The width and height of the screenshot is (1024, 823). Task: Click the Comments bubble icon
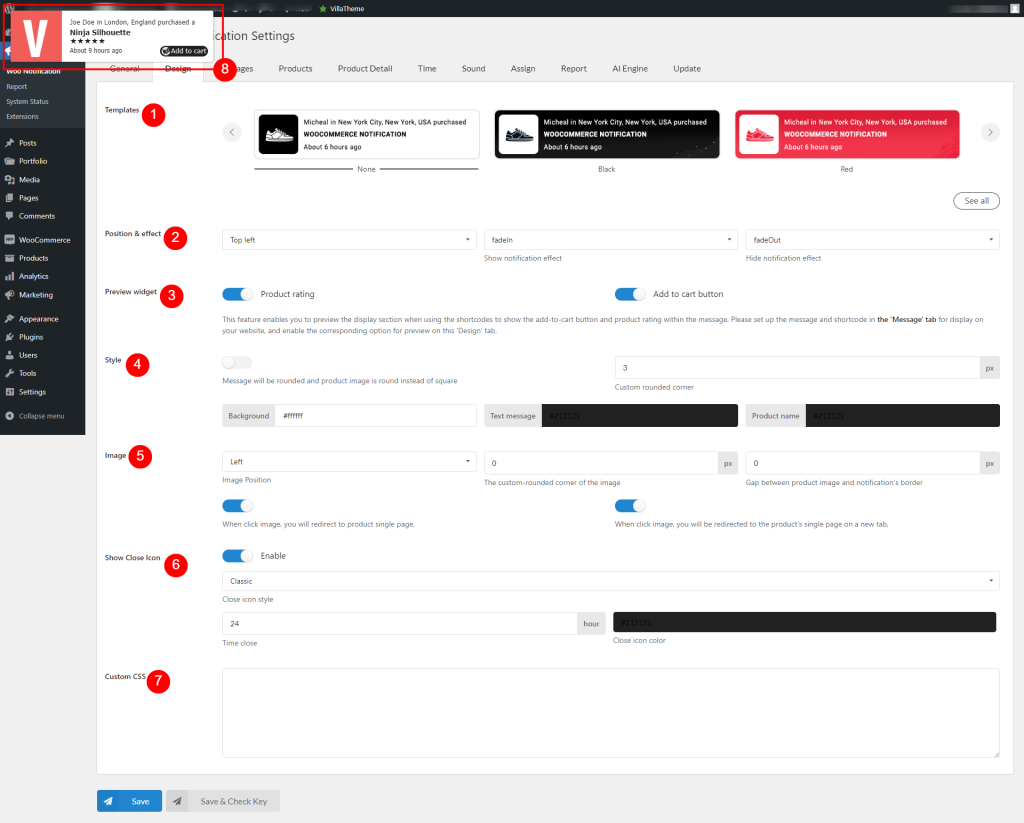[10, 216]
